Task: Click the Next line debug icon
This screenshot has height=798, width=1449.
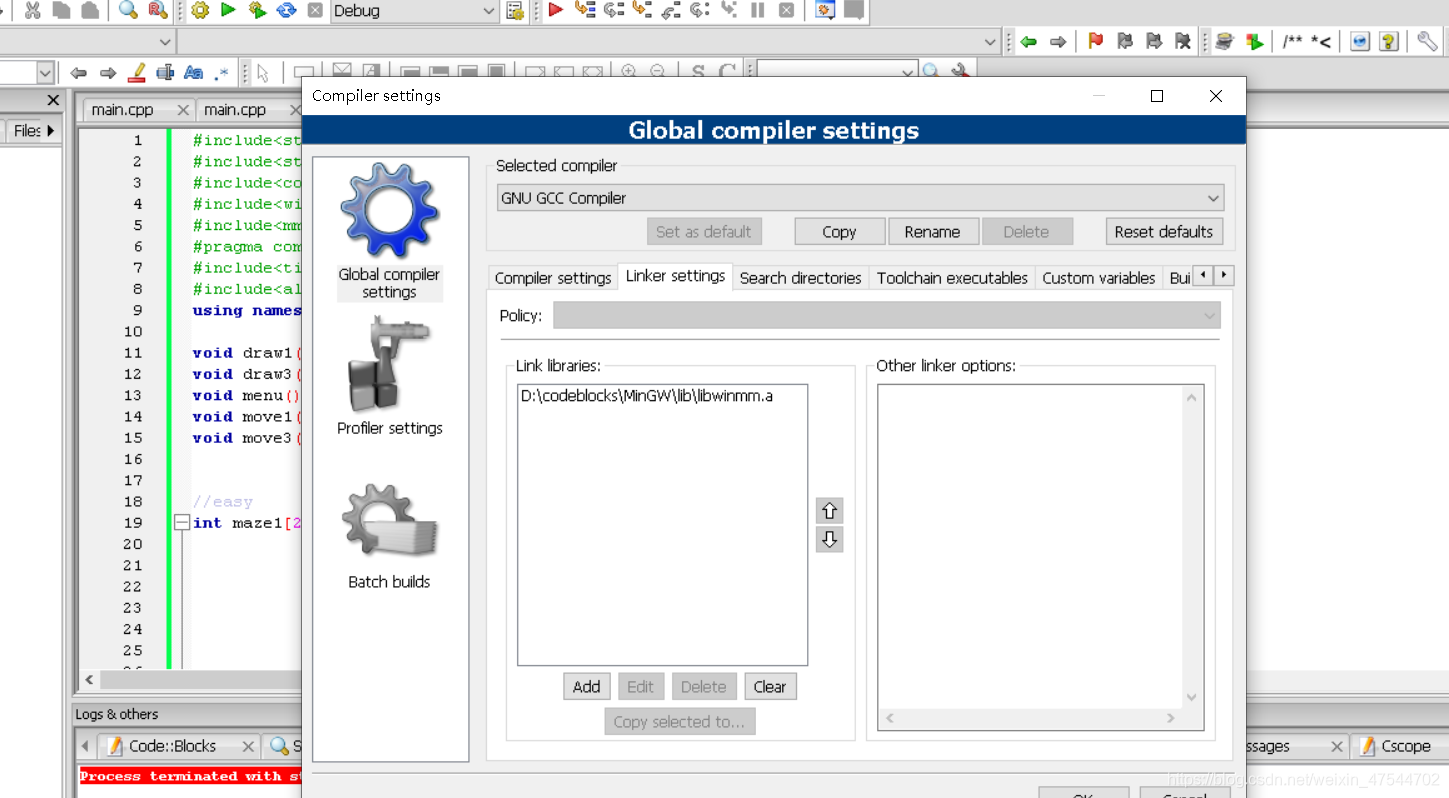Action: (x=614, y=10)
